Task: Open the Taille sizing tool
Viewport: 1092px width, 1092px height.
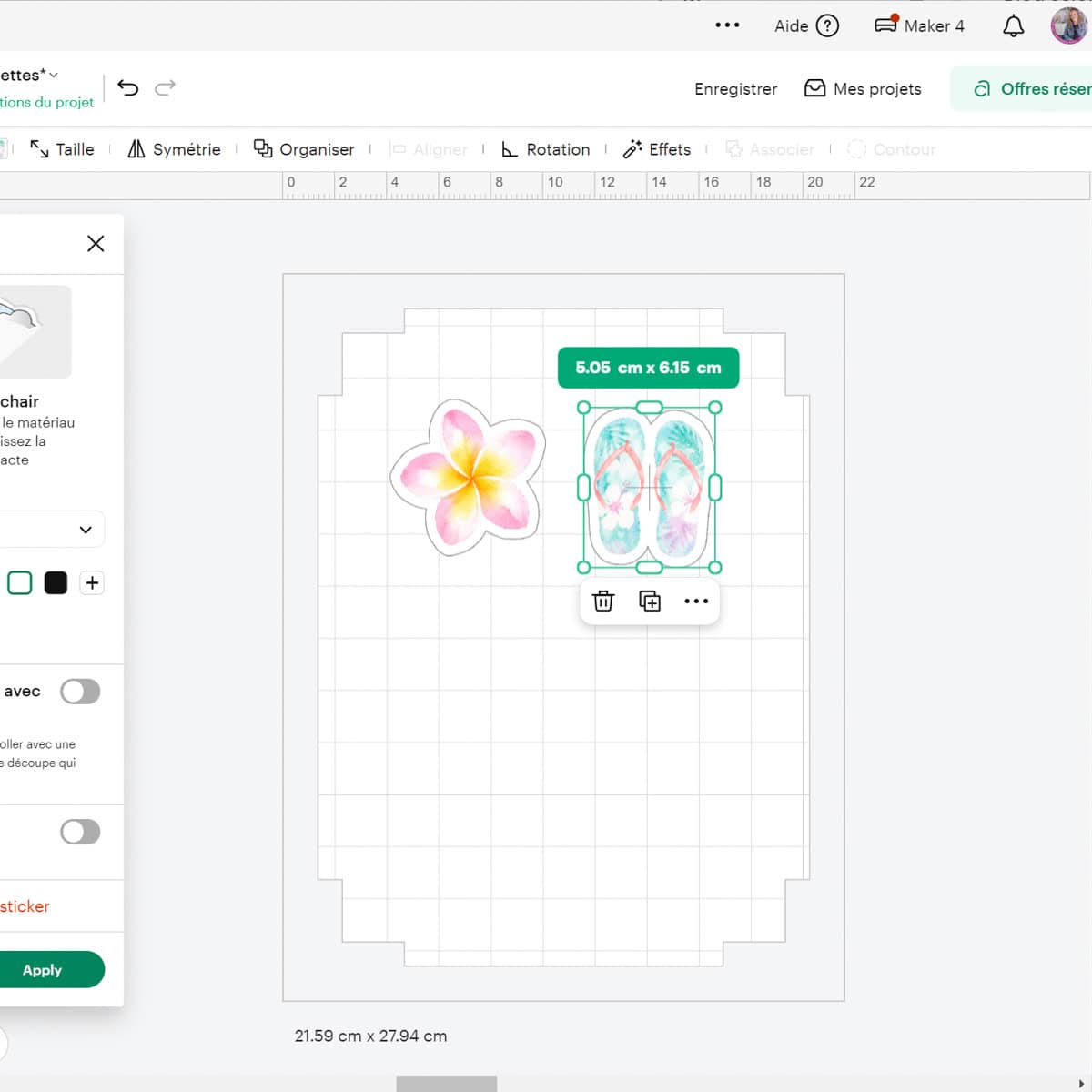Action: click(62, 148)
